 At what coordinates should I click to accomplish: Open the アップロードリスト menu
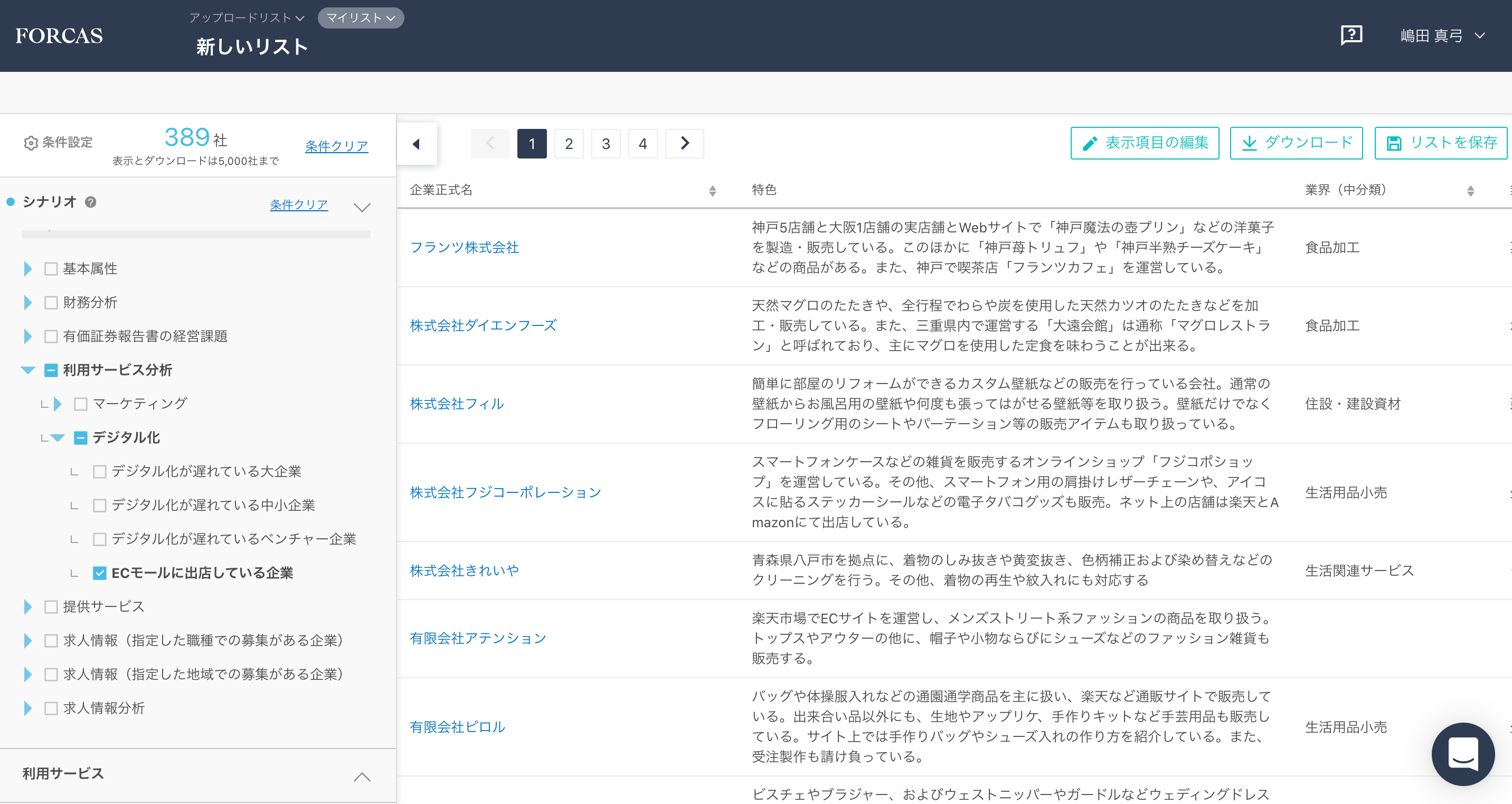point(246,17)
